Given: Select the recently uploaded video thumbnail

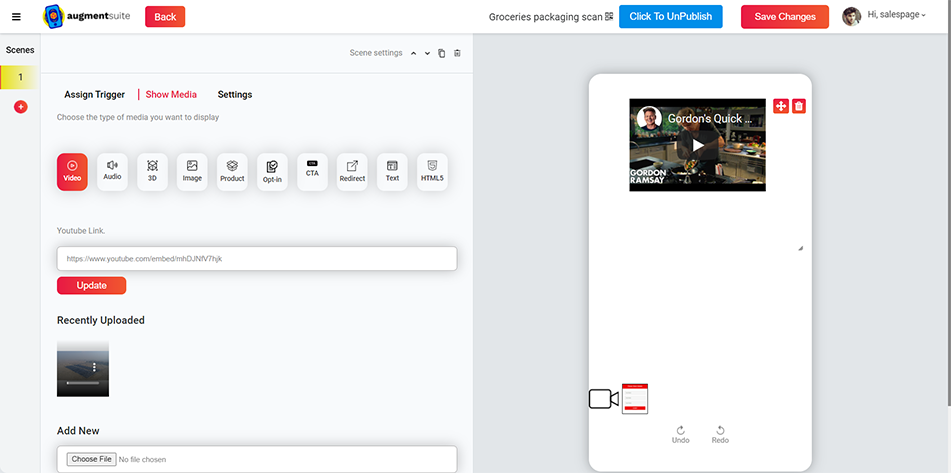Looking at the screenshot, I should point(83,369).
